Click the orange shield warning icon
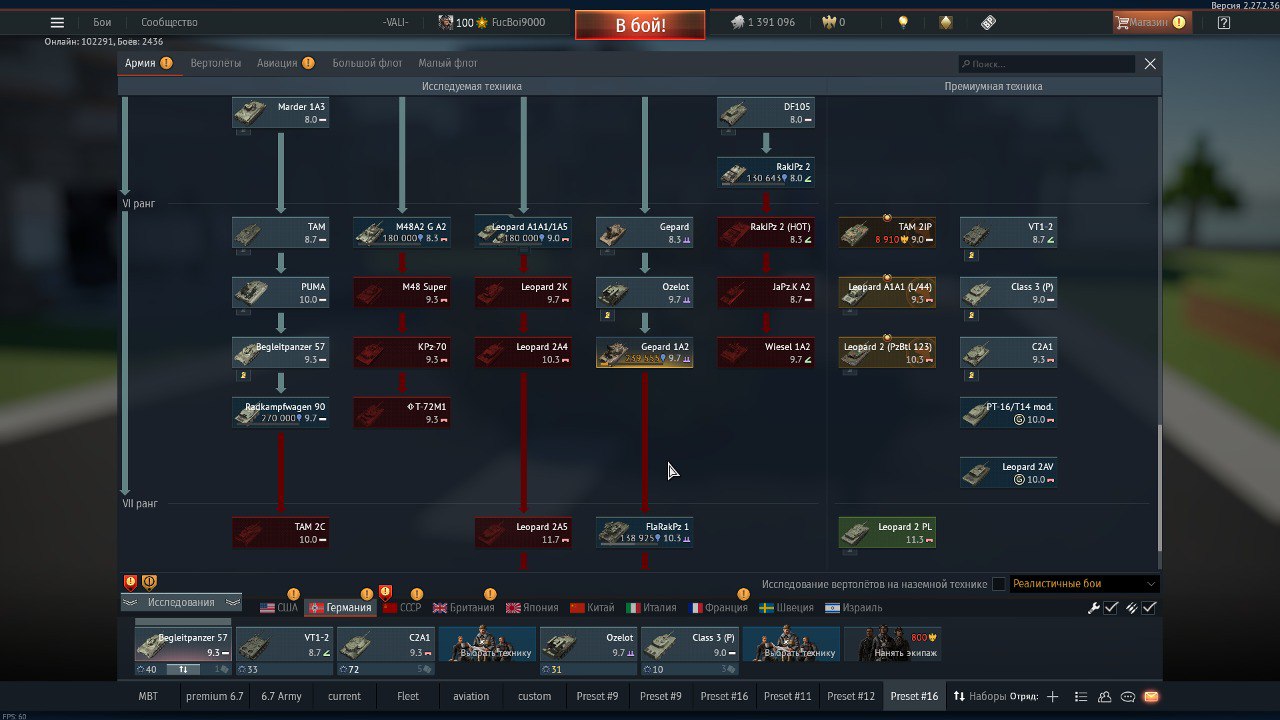This screenshot has width=1280, height=720. click(x=149, y=582)
